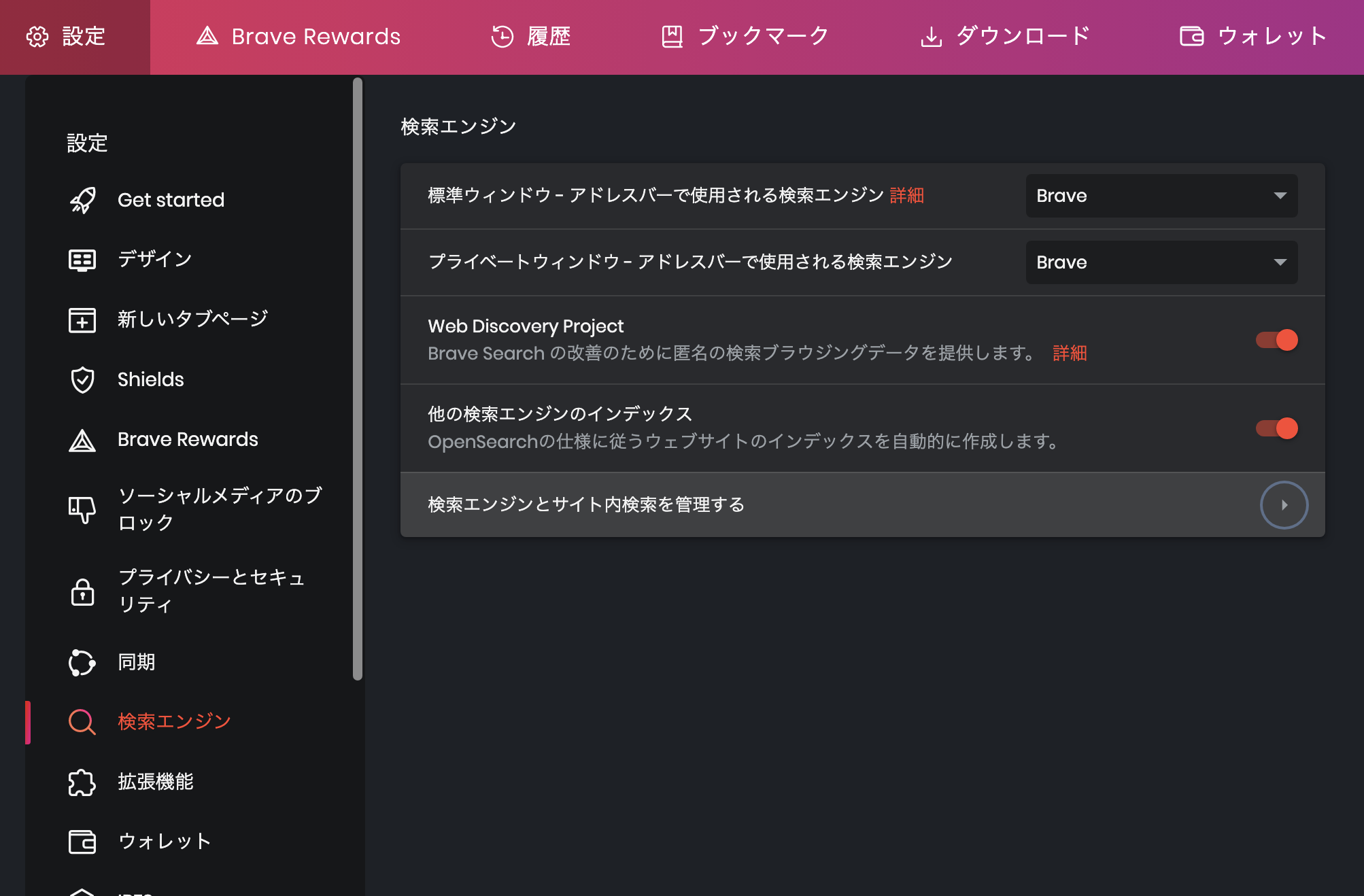
Task: Click the ソーシャルメディアのブロック thumbs-down icon
Action: [82, 509]
